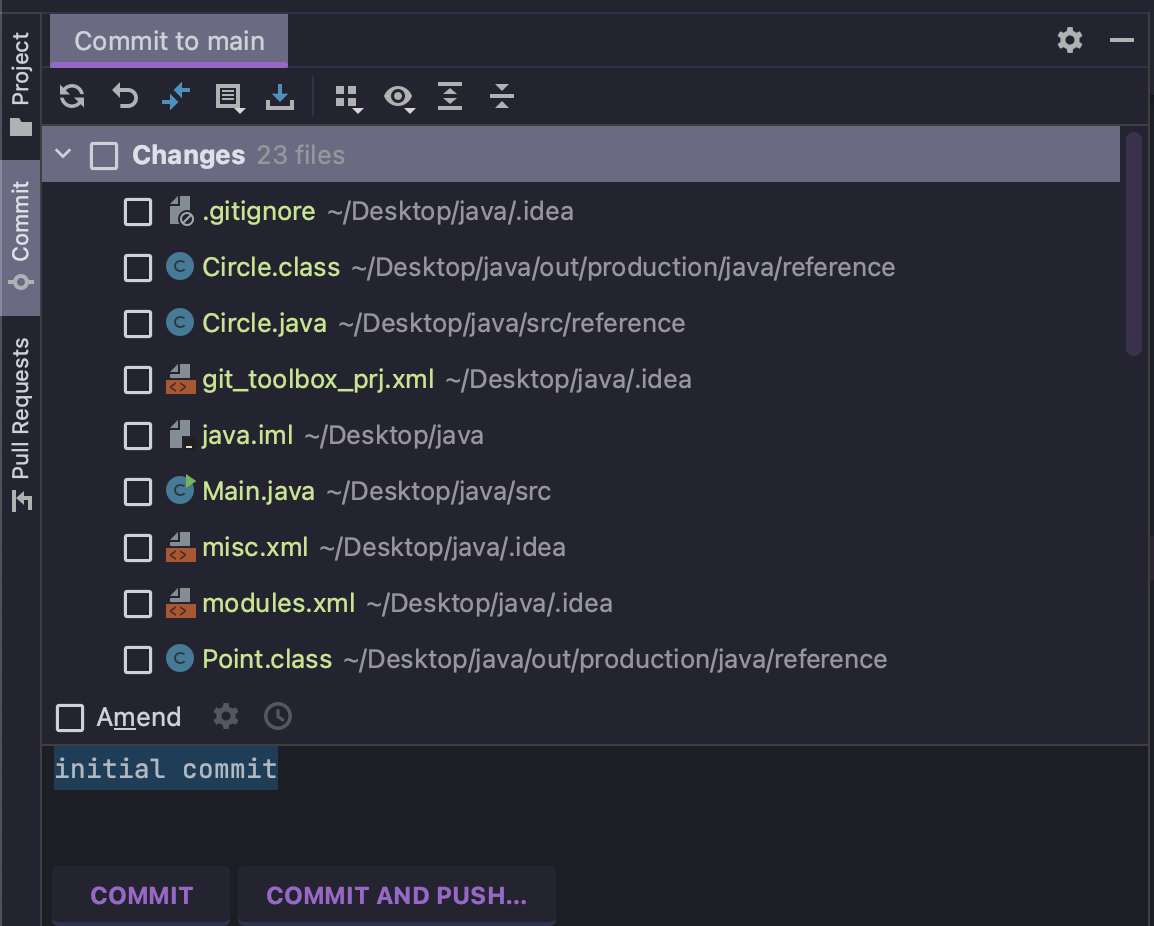Tick the misc.xml checkbox
This screenshot has height=926, width=1154.
tap(138, 548)
